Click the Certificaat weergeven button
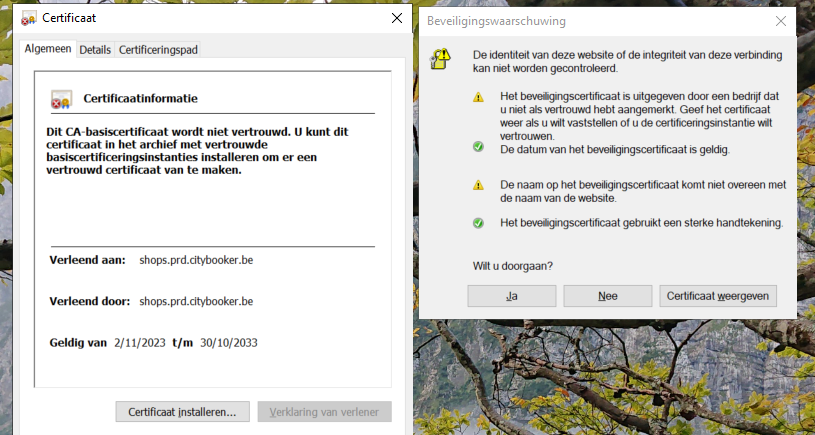 (717, 296)
